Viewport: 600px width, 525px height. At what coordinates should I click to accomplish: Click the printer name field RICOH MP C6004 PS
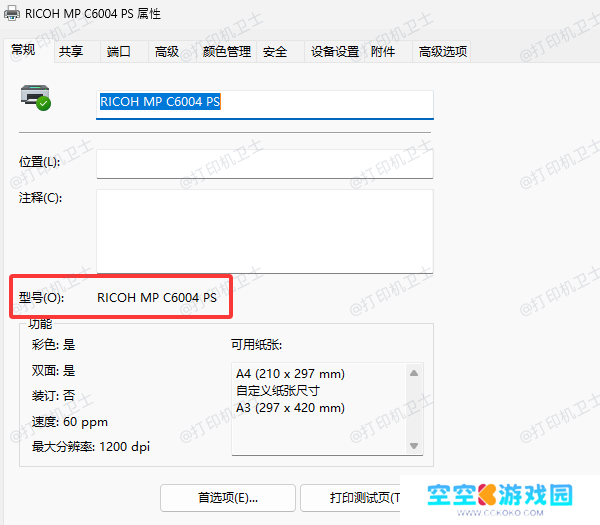click(x=264, y=104)
